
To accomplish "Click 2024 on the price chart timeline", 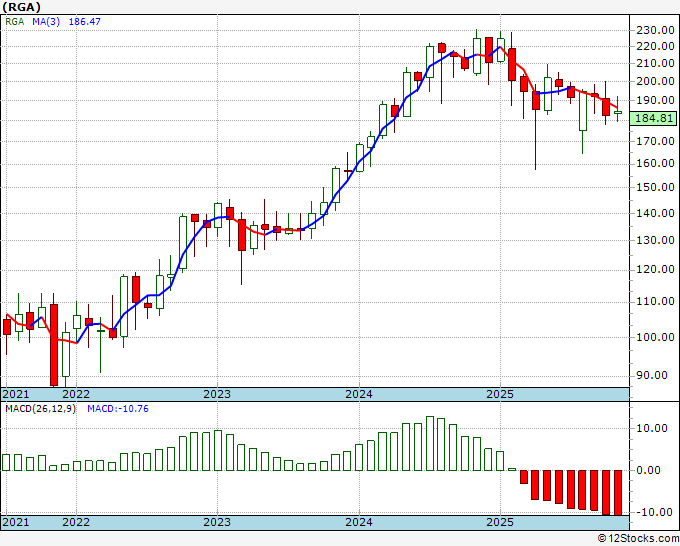I will coord(359,394).
